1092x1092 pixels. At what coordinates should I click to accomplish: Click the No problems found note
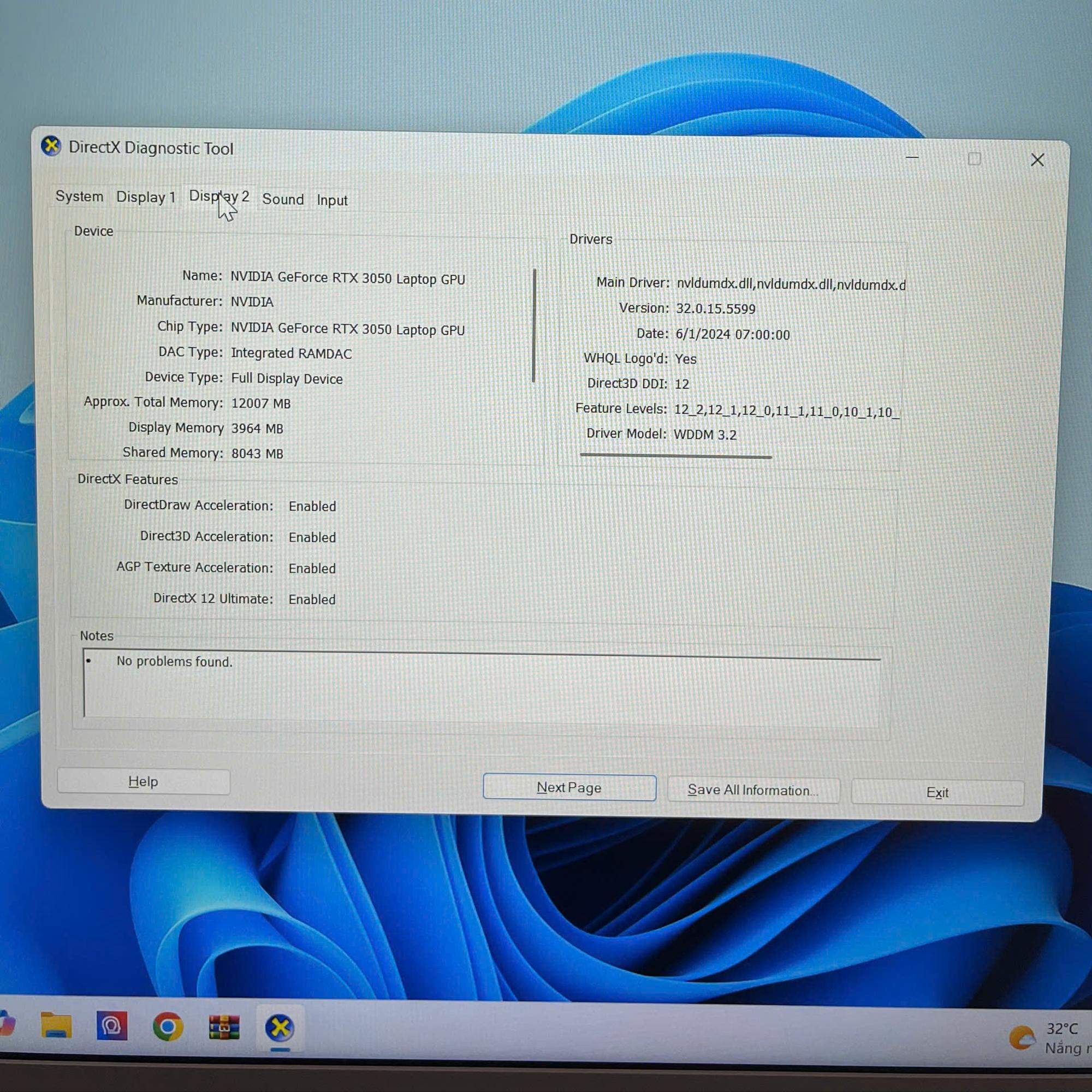pos(174,661)
